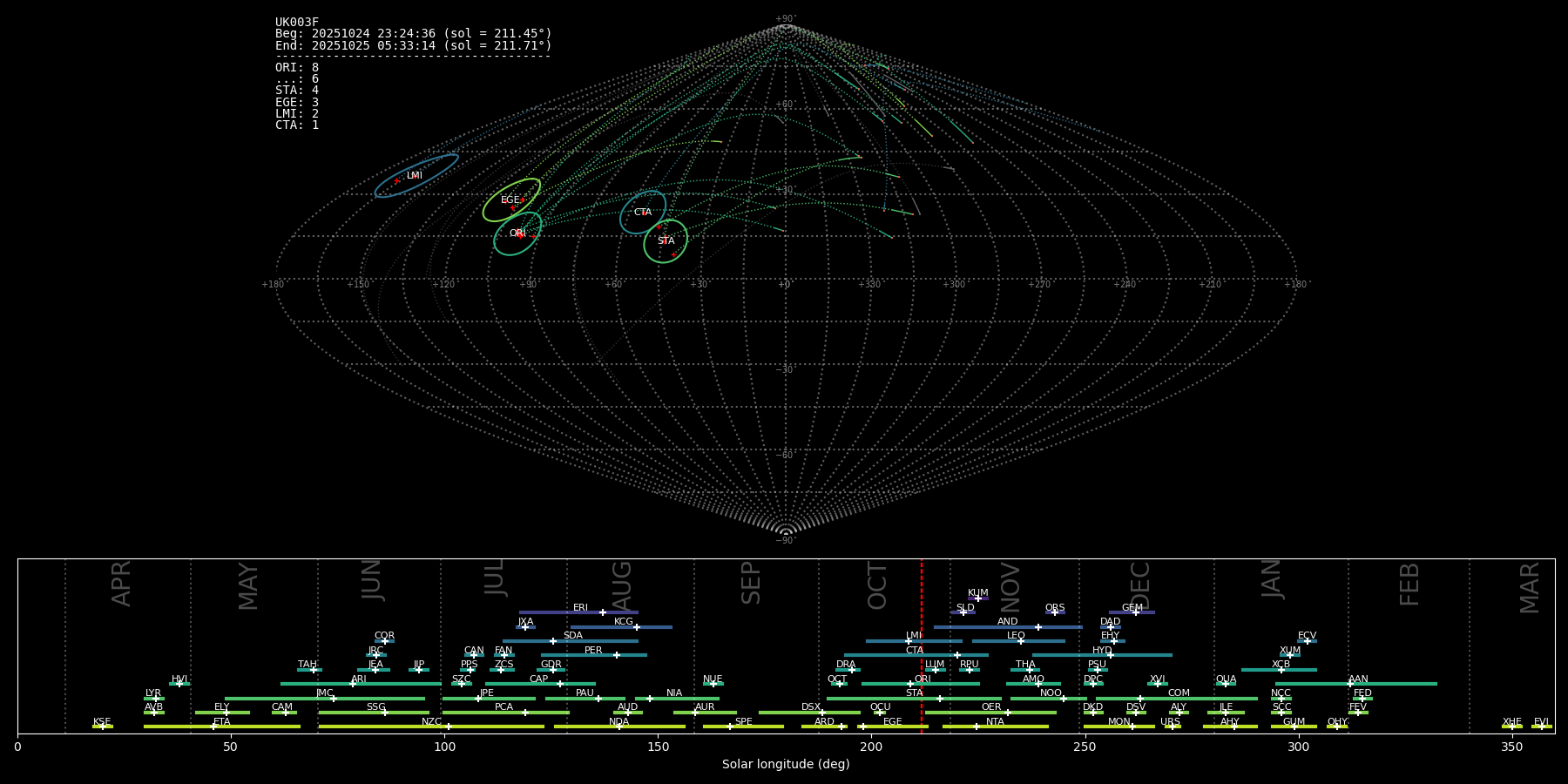Click the ORI radiant label on the sky map
The width and height of the screenshot is (1568, 784).
pos(517,233)
